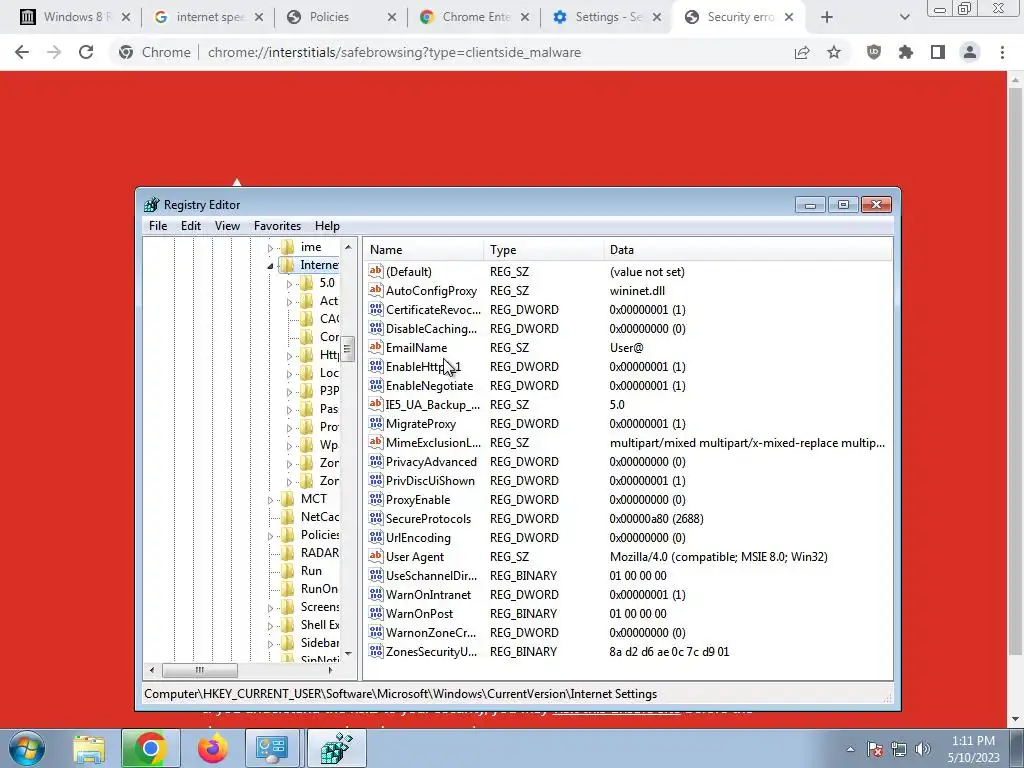Image resolution: width=1024 pixels, height=768 pixels.
Task: Open the Registry Editor Edit menu
Action: [x=191, y=226]
